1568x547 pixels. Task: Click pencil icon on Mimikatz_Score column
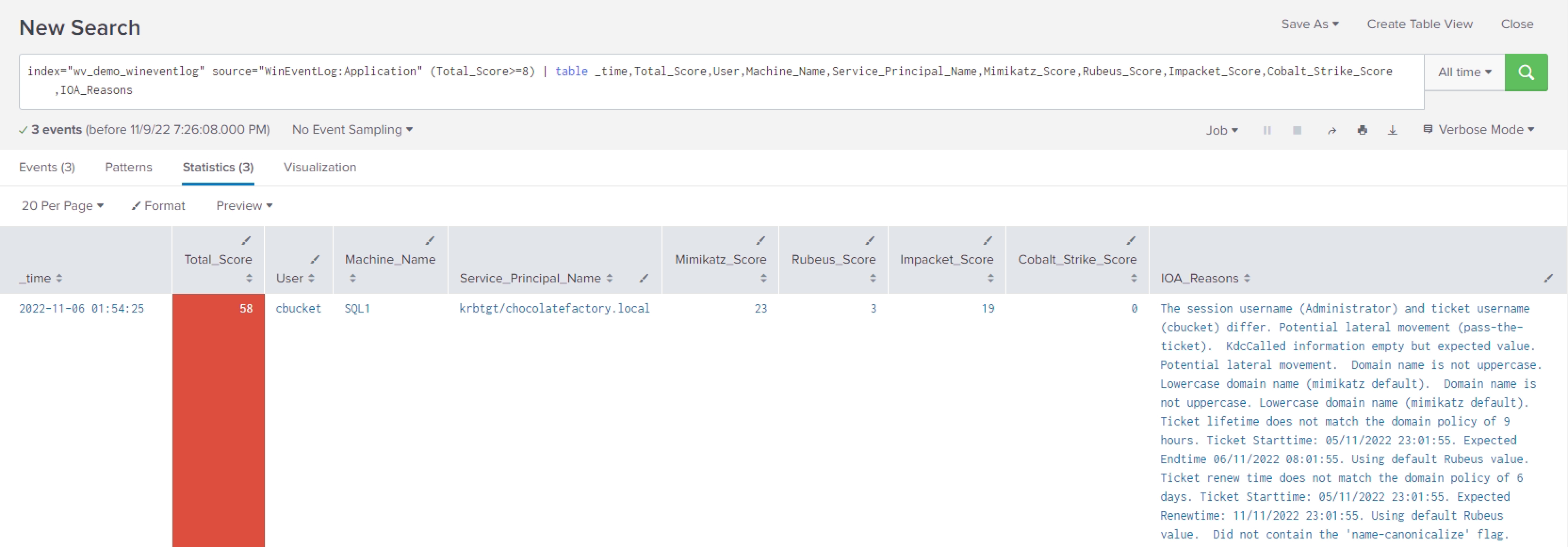(760, 241)
